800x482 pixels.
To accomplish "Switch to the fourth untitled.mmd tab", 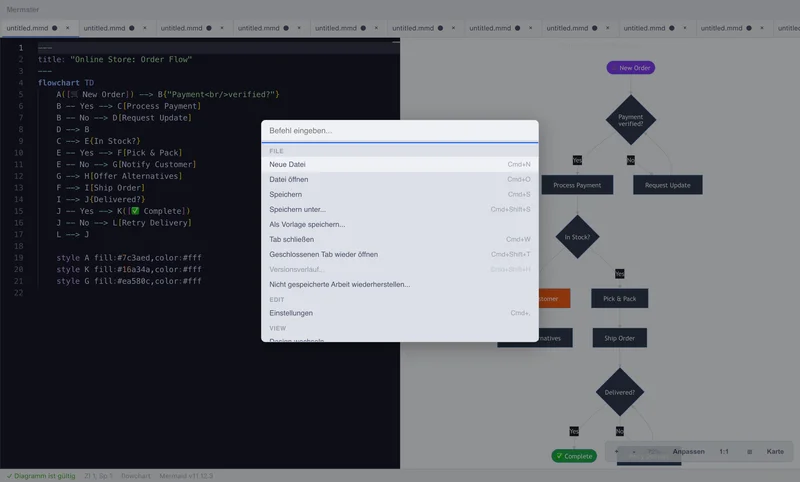I will (x=259, y=28).
